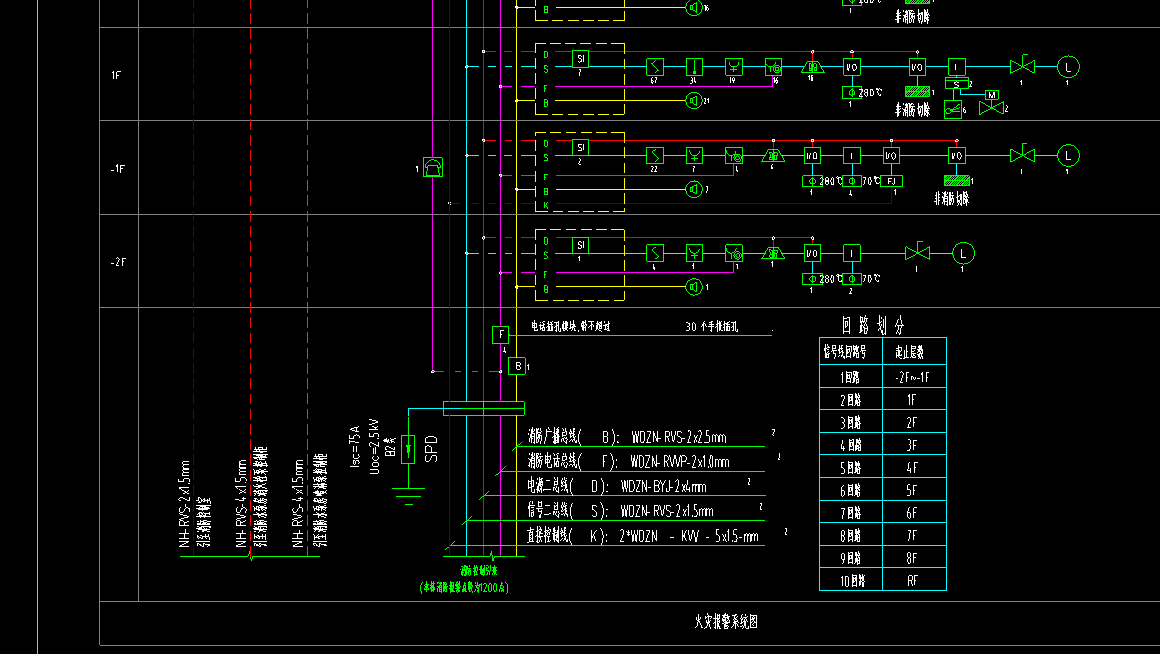Select the '2*WDZN-KVV-5x1.5-mm' control line text
Screen dimensions: 1160x654
(x=688, y=536)
